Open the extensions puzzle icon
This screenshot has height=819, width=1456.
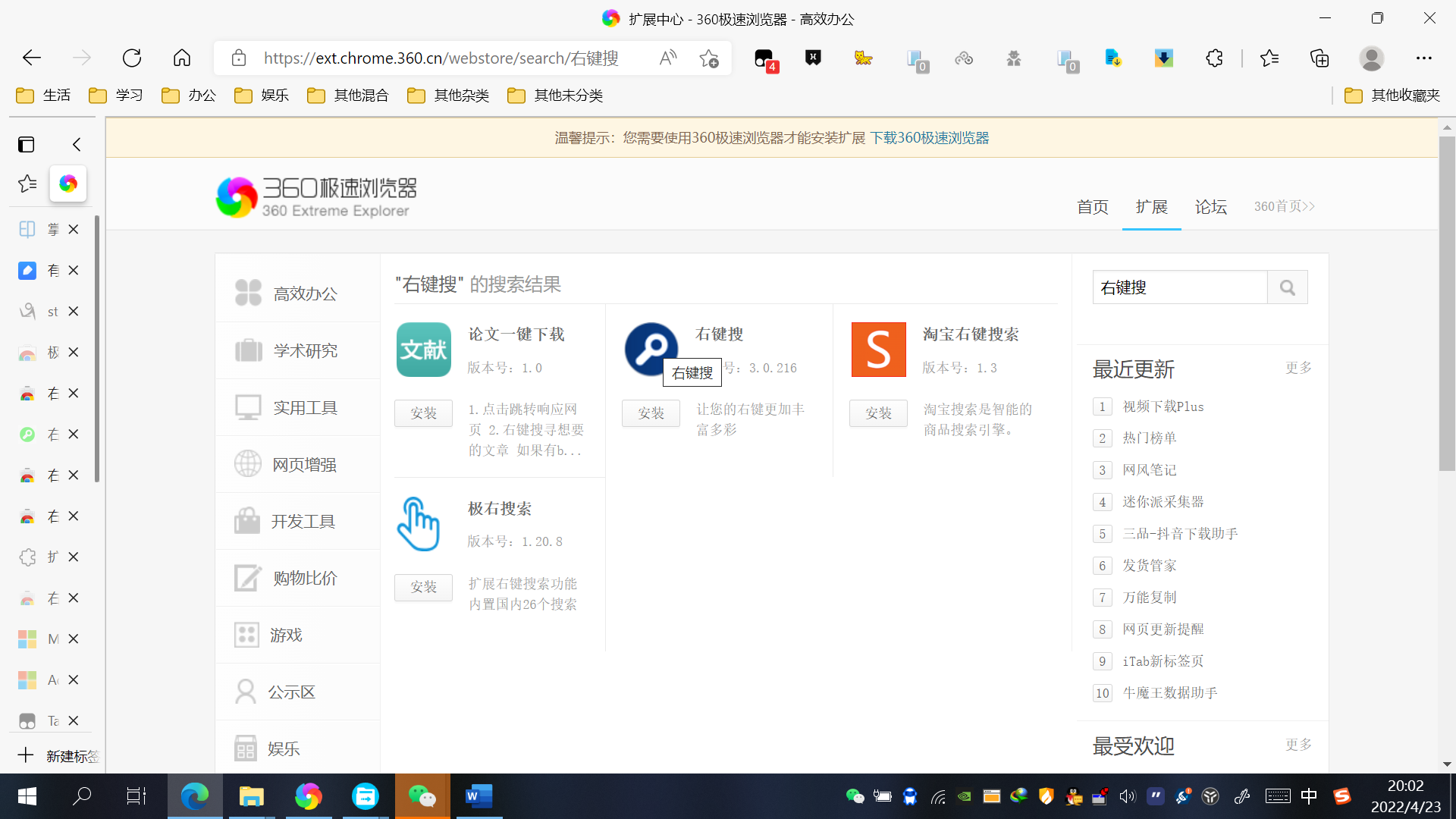pyautogui.click(x=1214, y=58)
